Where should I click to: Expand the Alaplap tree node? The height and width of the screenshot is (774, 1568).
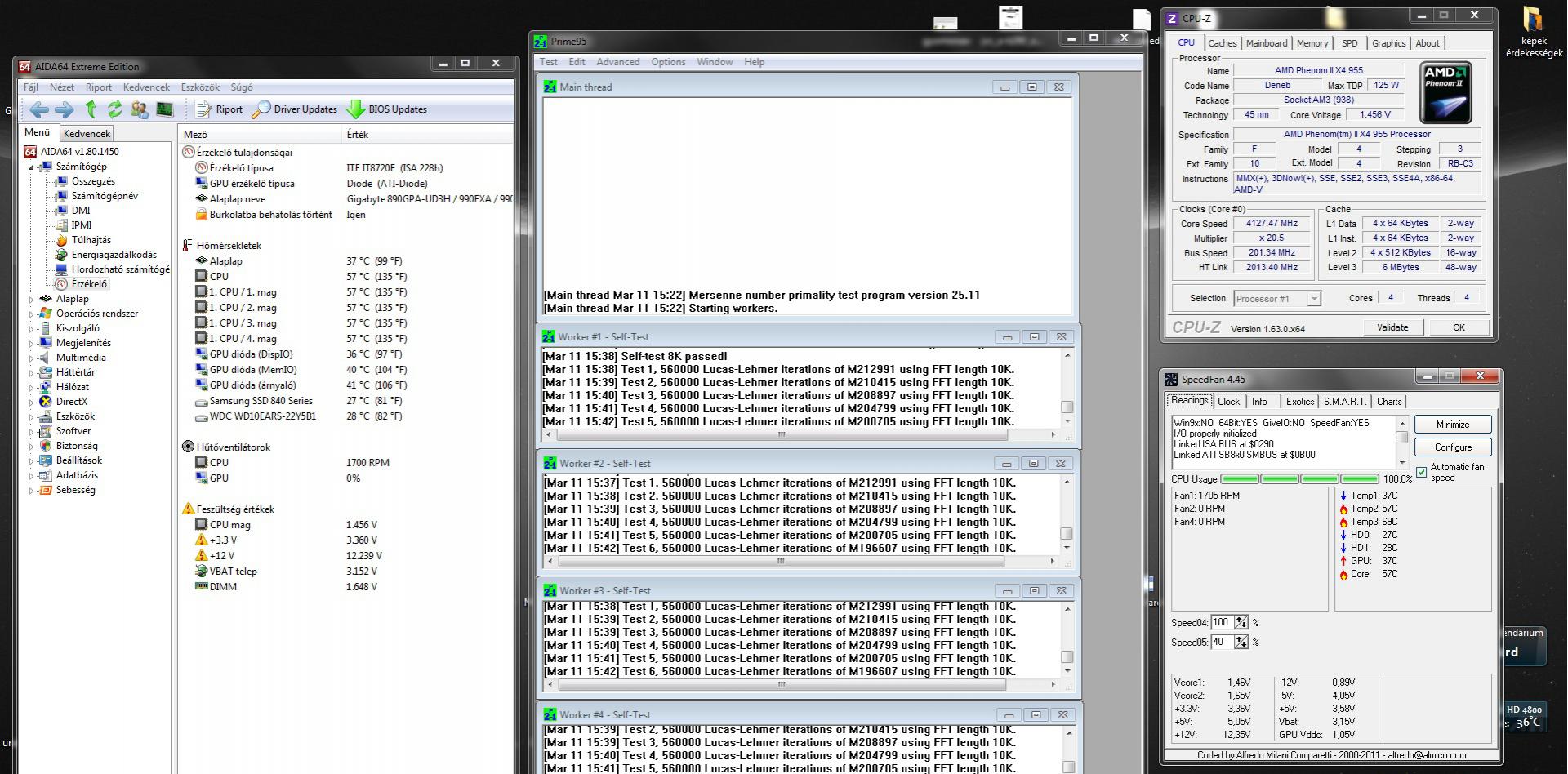point(32,299)
